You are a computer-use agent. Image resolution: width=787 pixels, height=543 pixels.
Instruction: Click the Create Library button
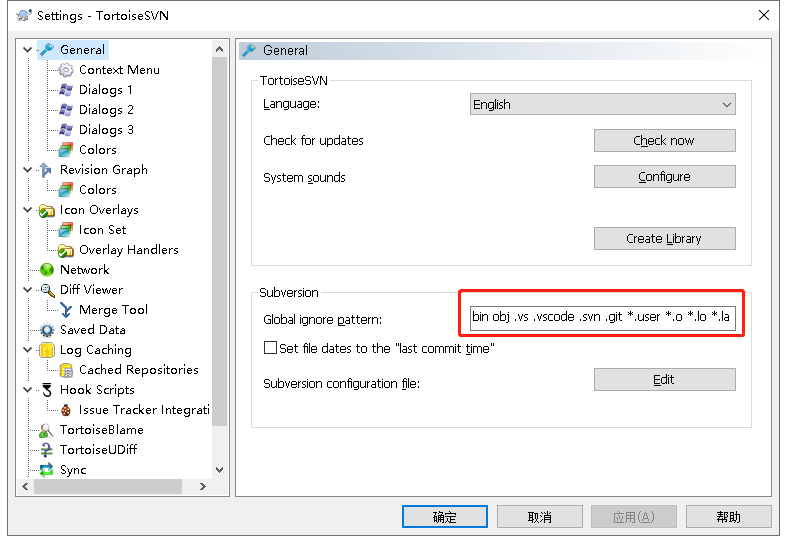[665, 238]
